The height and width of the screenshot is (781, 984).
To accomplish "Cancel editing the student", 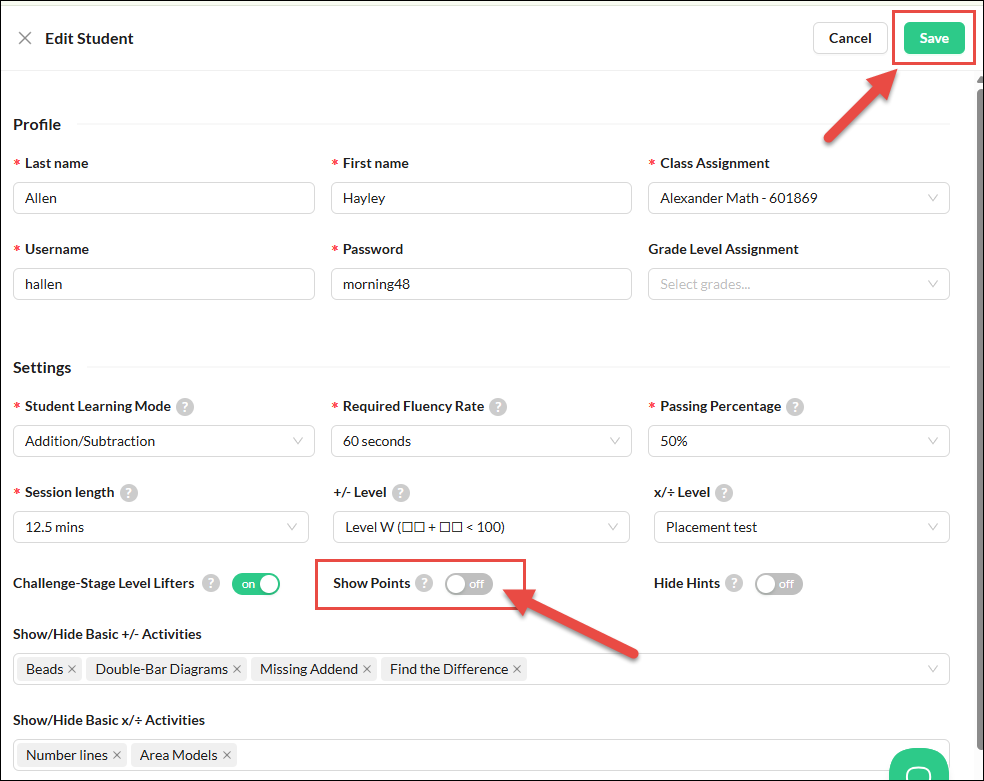I will click(x=849, y=37).
